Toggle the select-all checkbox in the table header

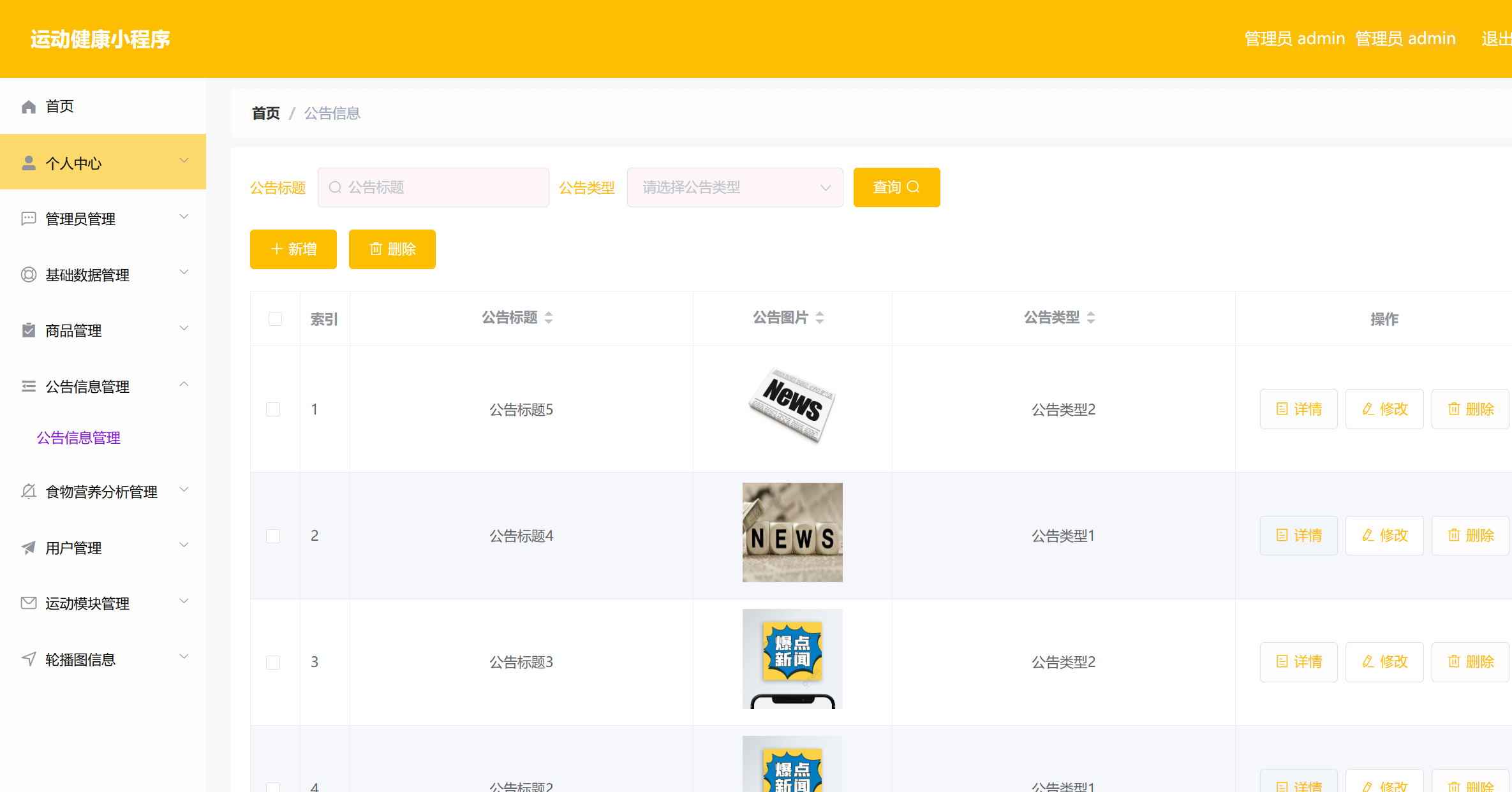coord(275,318)
